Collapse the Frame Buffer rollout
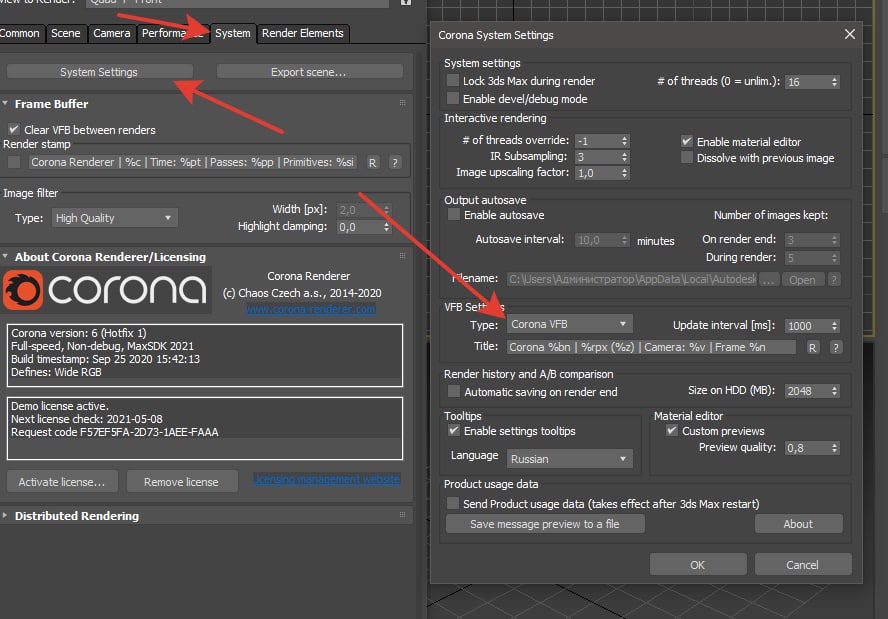The width and height of the screenshot is (888, 619). [x=5, y=104]
